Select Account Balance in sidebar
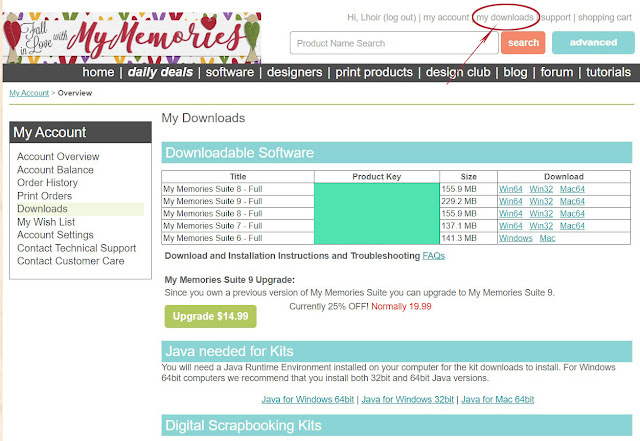The image size is (640, 441). [x=55, y=169]
